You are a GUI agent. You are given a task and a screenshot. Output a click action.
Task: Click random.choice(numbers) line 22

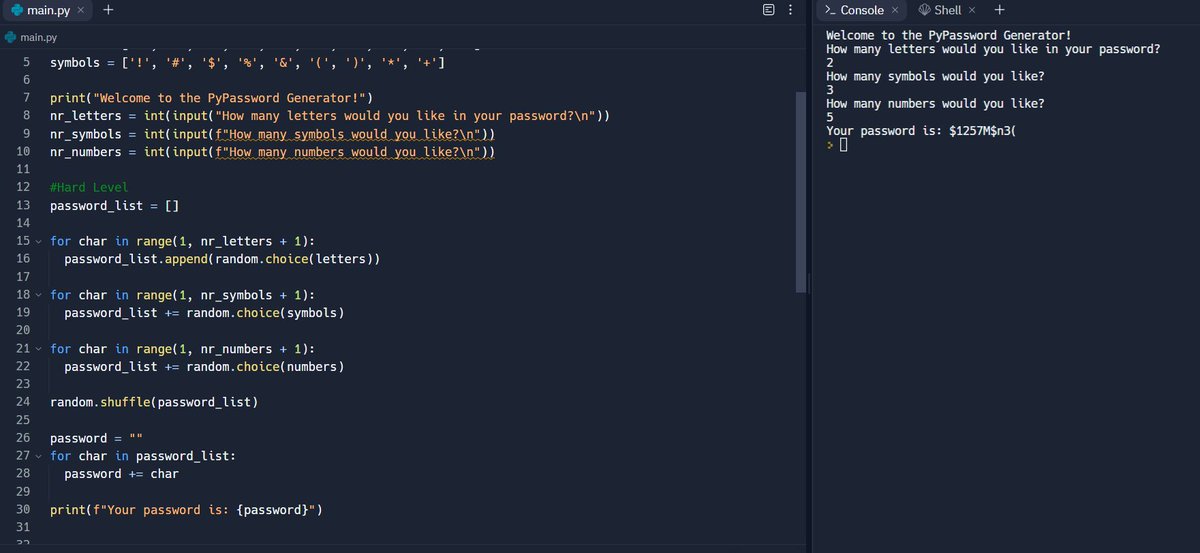205,367
